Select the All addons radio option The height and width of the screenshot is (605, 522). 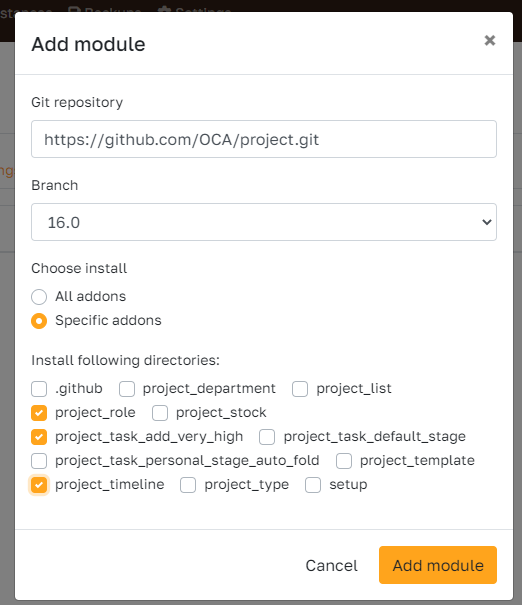[39, 297]
